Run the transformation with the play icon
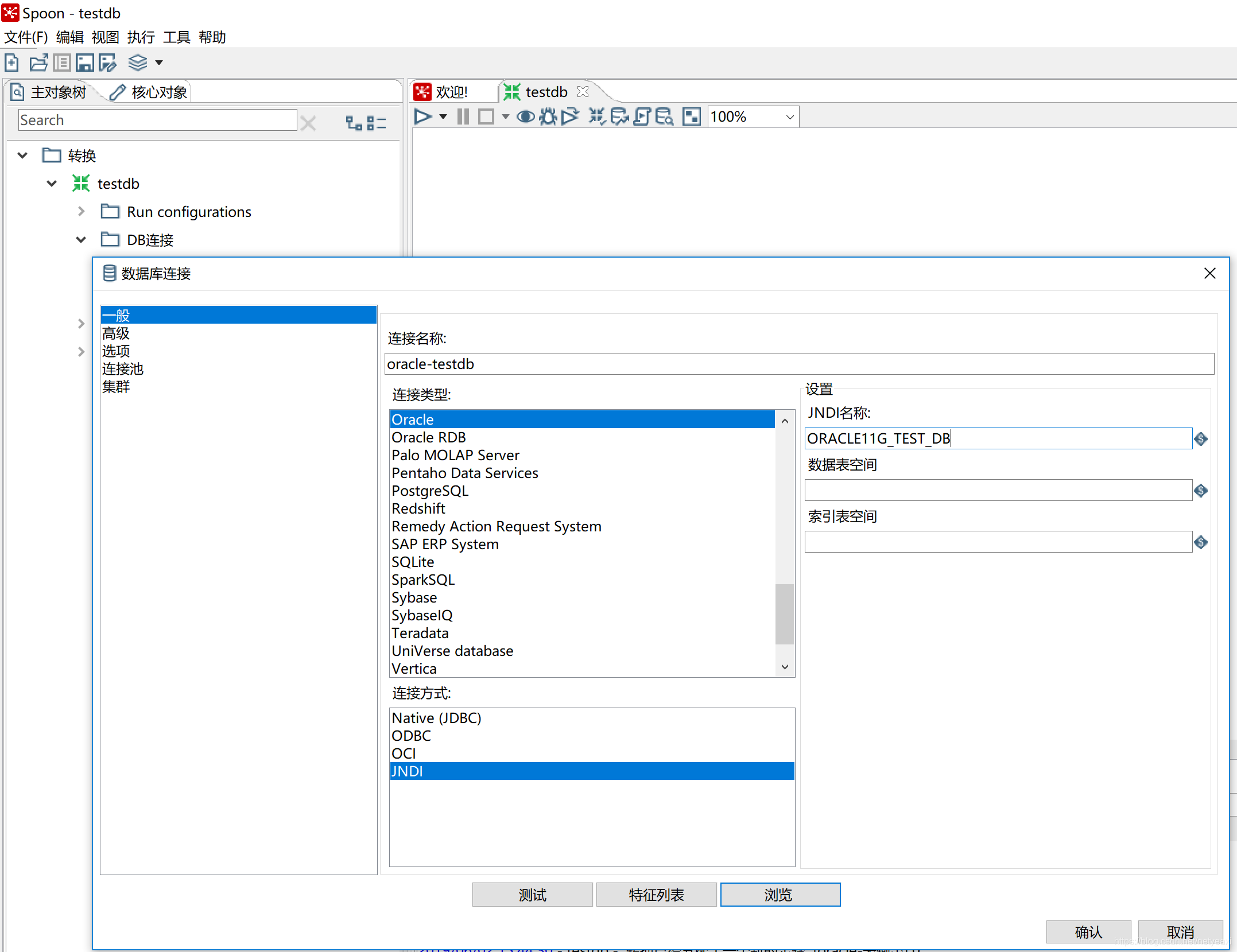 click(423, 117)
